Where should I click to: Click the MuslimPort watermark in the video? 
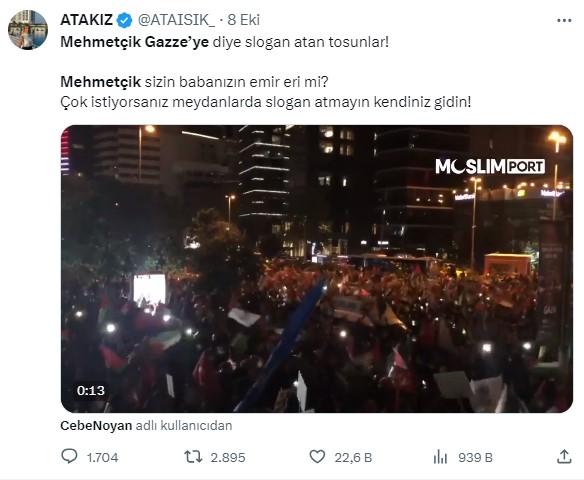point(490,166)
